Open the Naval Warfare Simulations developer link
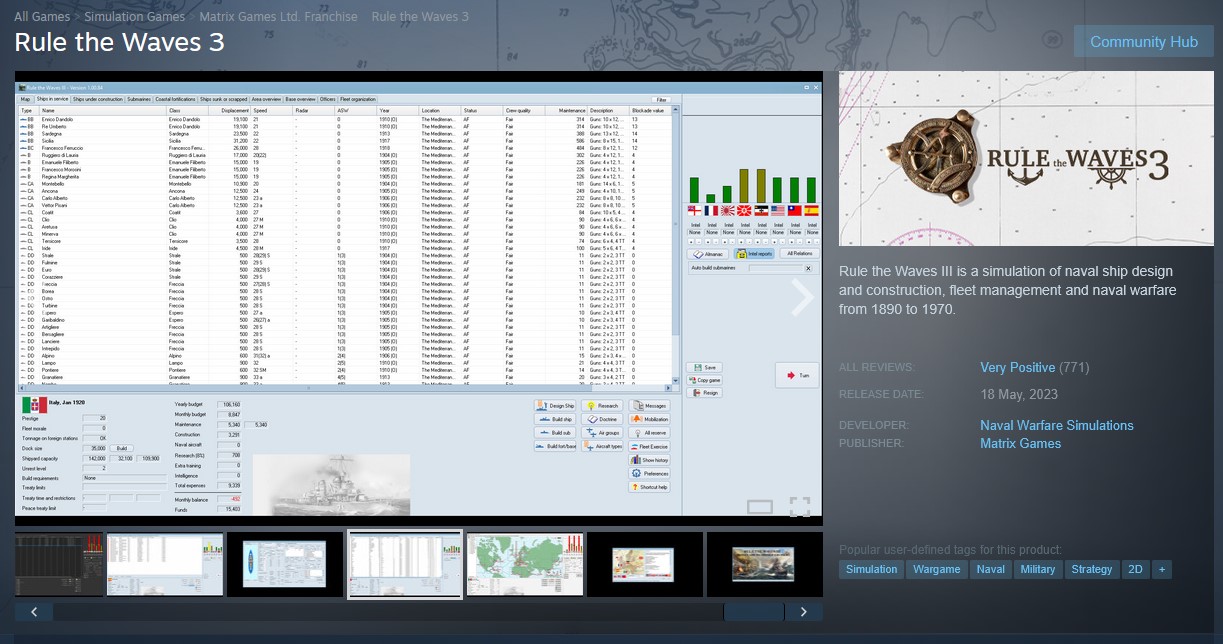Screen dimensions: 1223x644 click(1057, 425)
